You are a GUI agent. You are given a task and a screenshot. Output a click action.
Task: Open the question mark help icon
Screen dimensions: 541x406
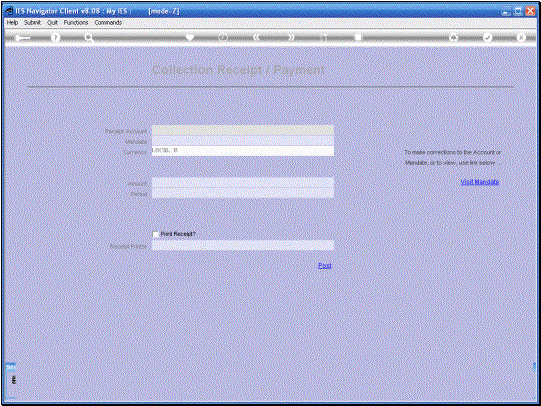point(55,38)
